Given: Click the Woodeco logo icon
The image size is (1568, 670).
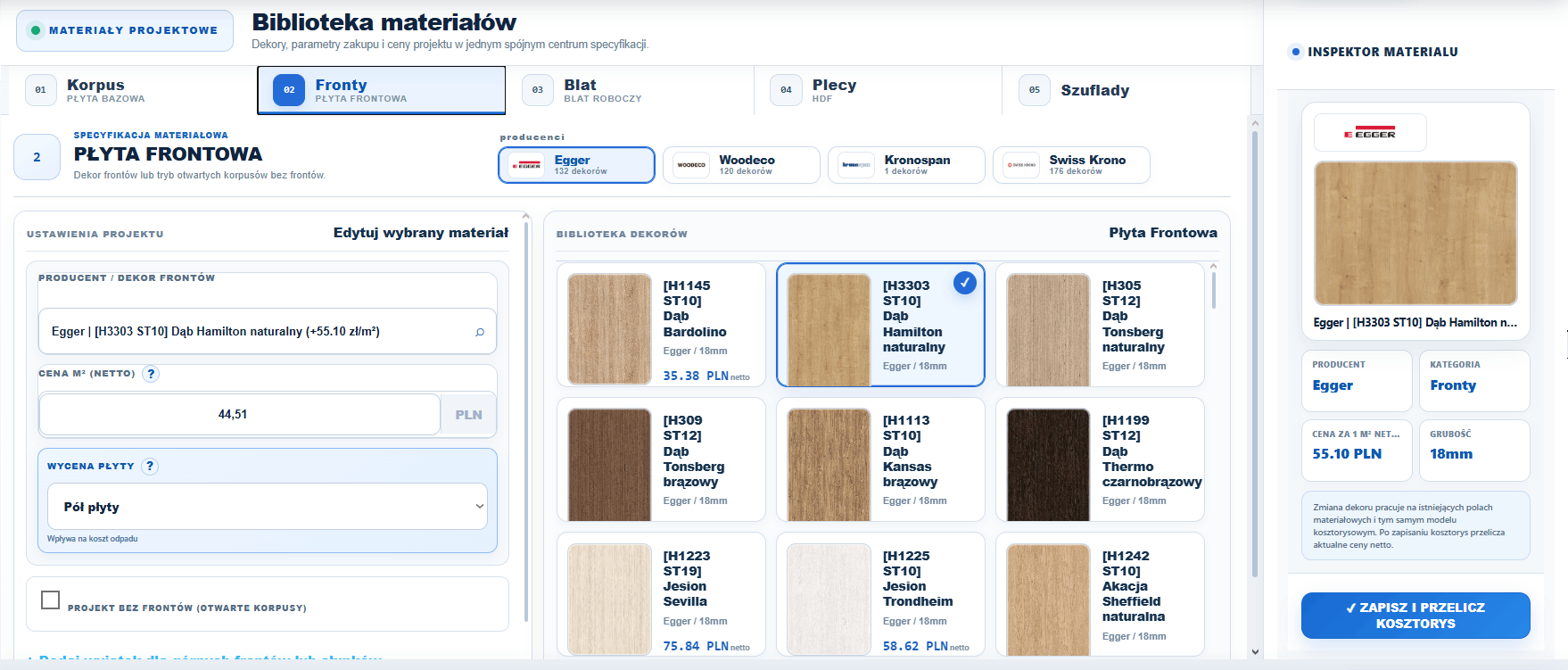Looking at the screenshot, I should (x=691, y=165).
